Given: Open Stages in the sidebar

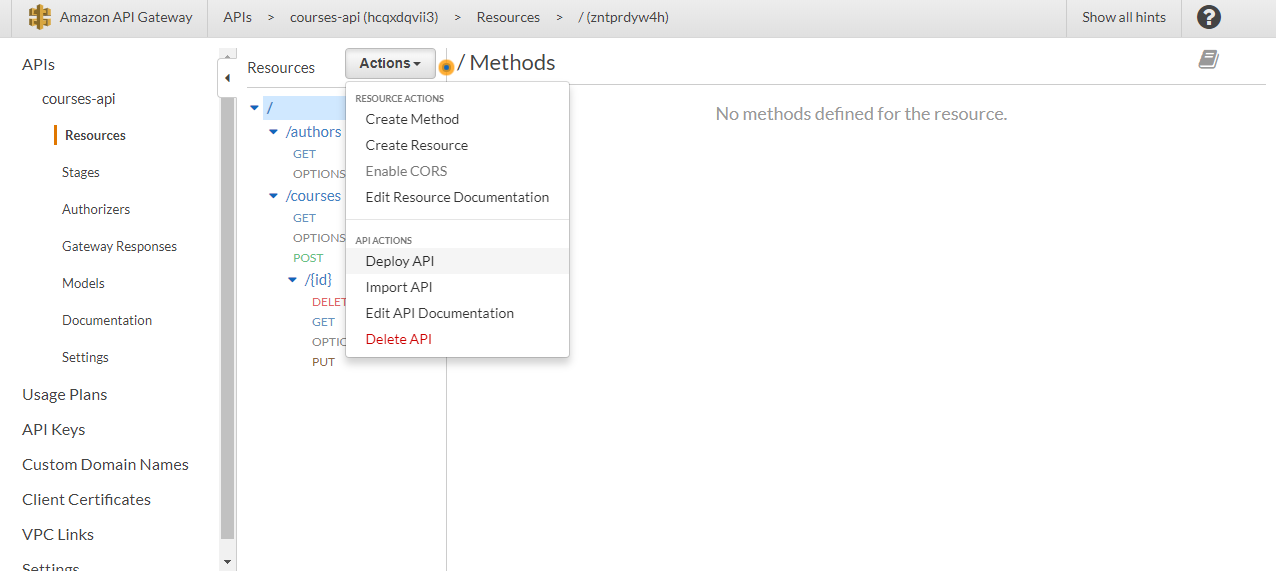Looking at the screenshot, I should 81,172.
